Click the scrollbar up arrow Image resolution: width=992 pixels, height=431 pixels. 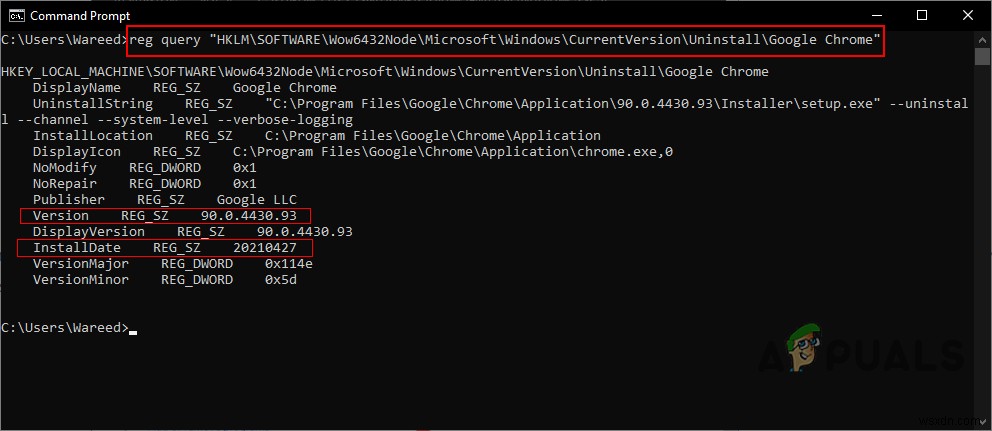click(x=982, y=38)
